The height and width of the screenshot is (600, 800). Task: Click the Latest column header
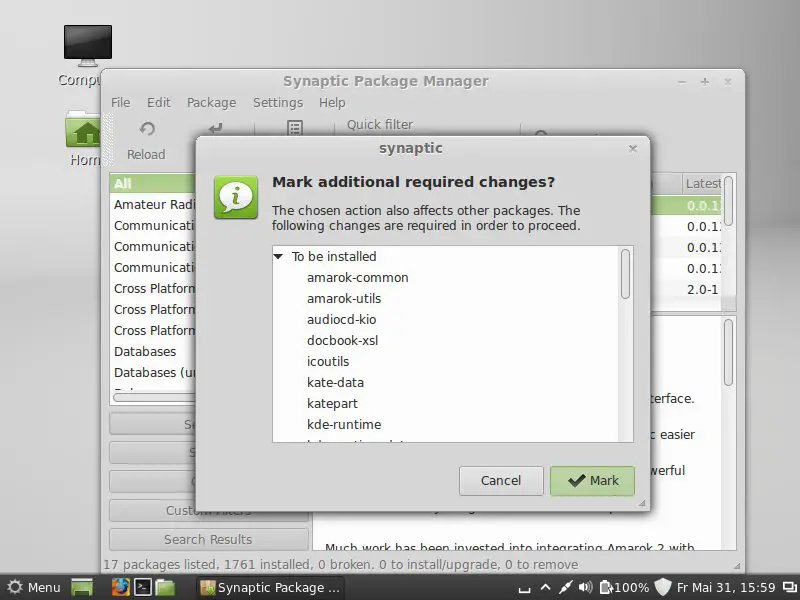point(702,183)
